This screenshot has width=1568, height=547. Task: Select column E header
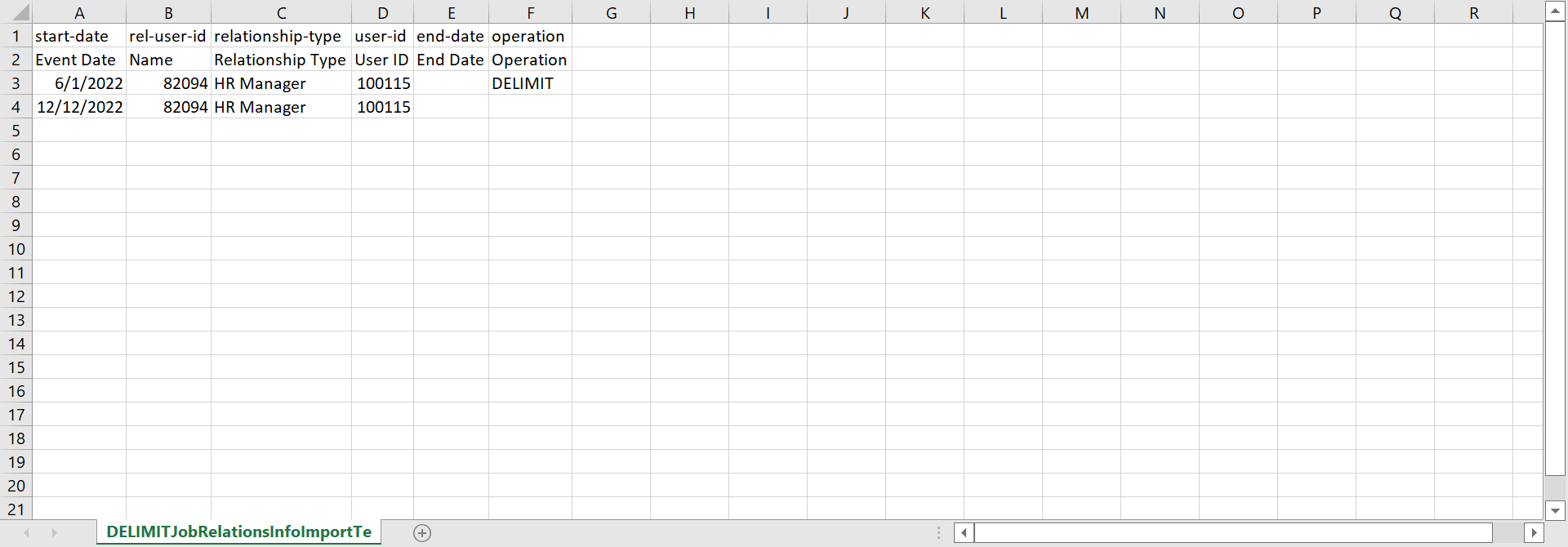coord(451,12)
